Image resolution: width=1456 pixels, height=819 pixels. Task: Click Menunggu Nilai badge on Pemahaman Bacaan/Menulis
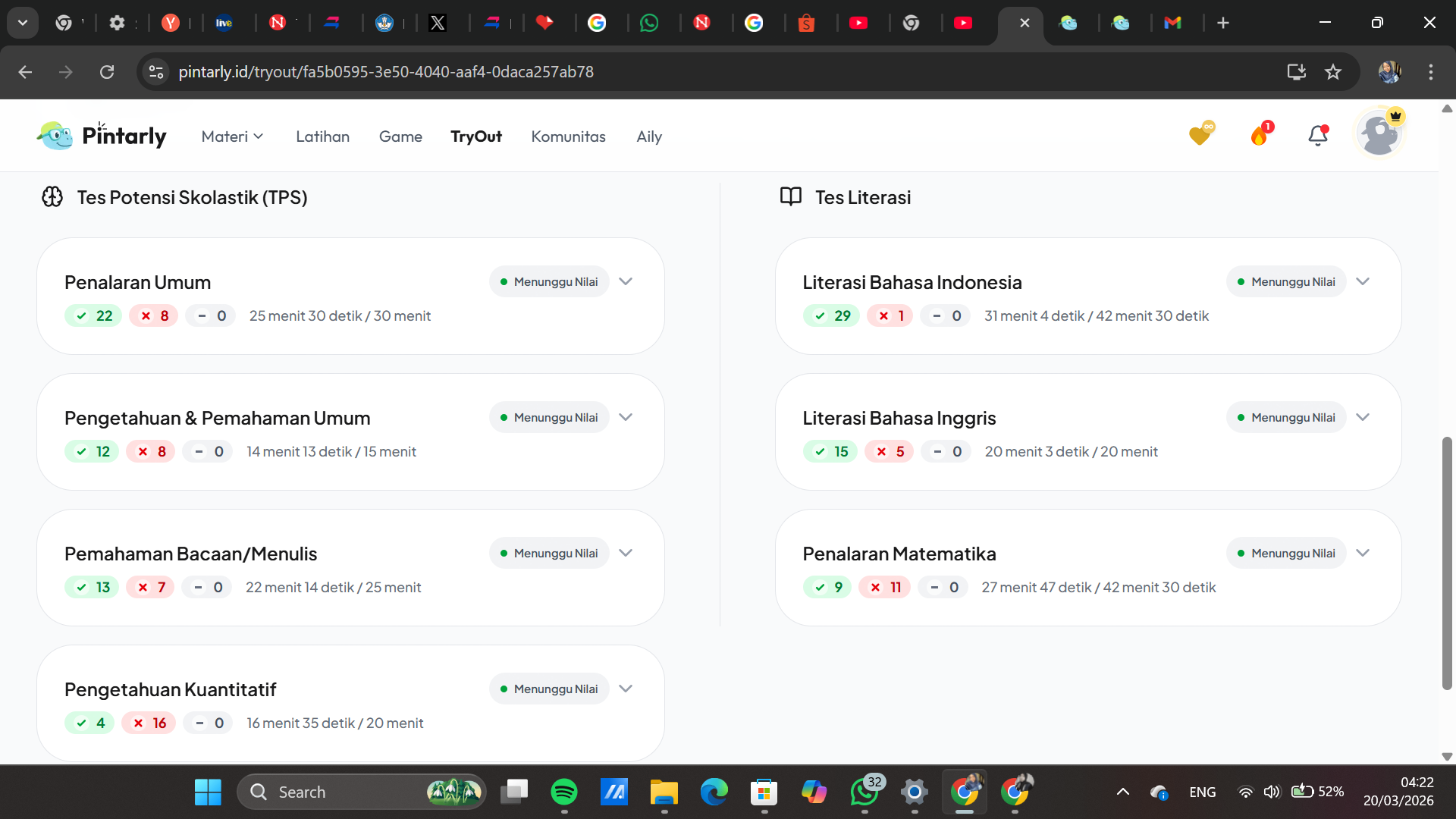point(549,553)
